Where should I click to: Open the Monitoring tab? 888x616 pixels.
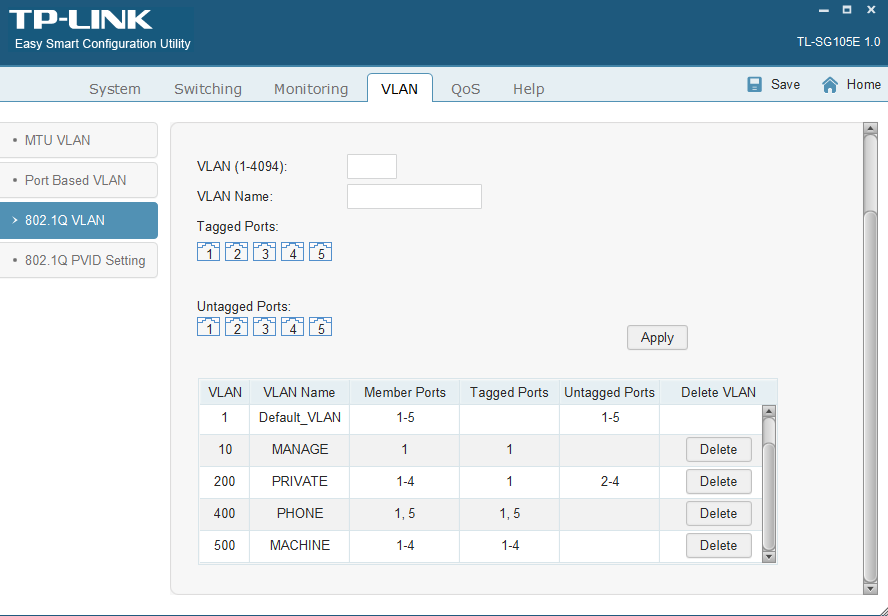point(311,89)
